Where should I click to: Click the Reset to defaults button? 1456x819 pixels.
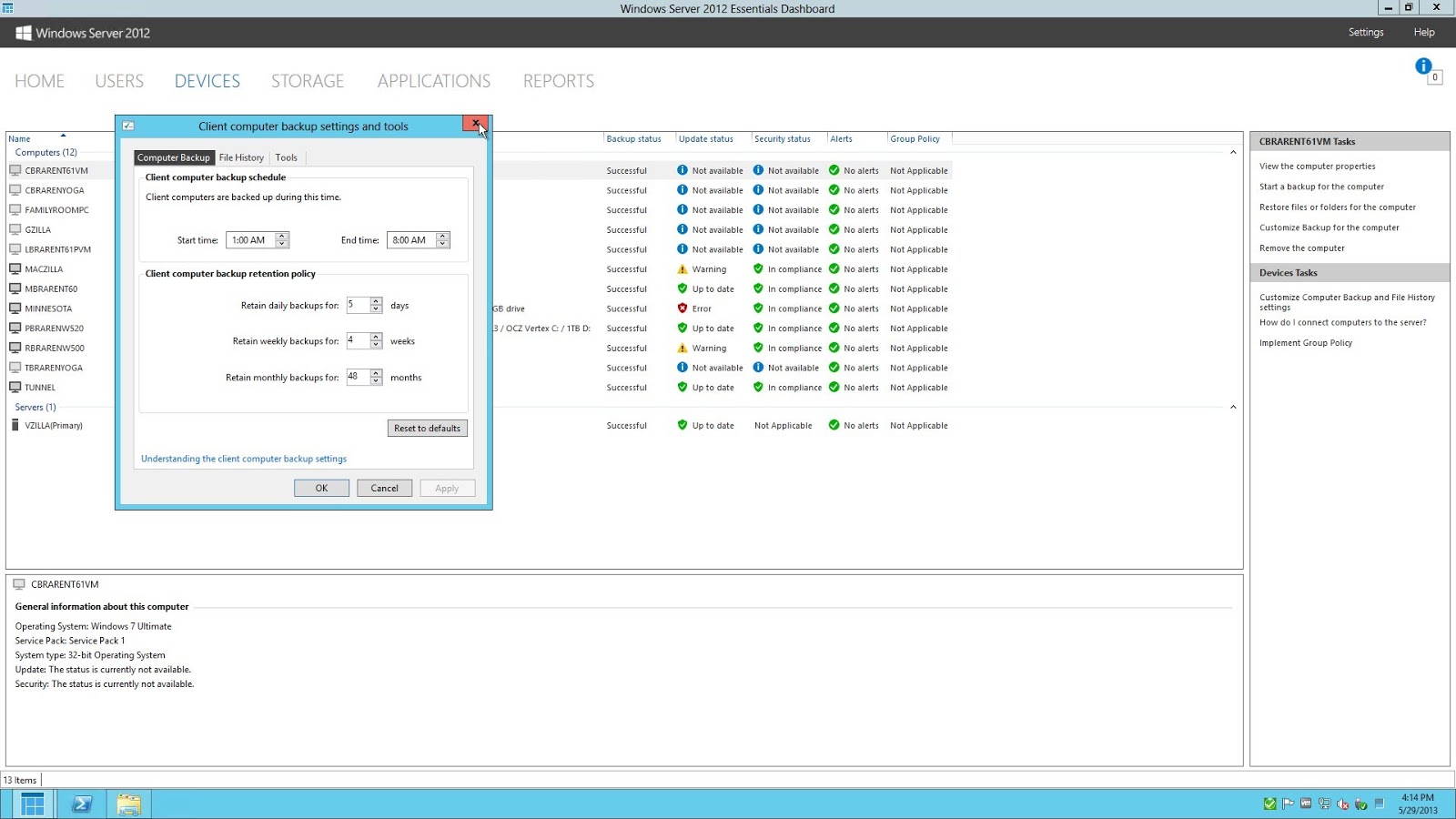pyautogui.click(x=427, y=428)
